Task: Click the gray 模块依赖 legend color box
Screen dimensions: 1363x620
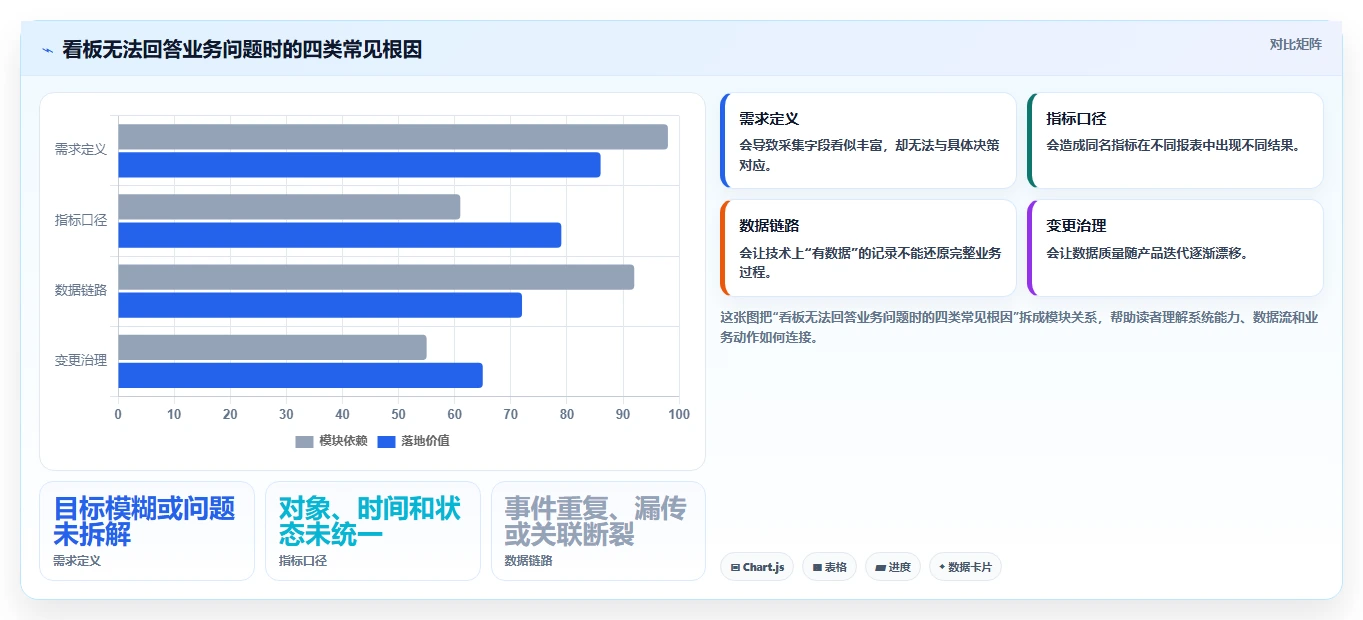Action: click(x=304, y=442)
